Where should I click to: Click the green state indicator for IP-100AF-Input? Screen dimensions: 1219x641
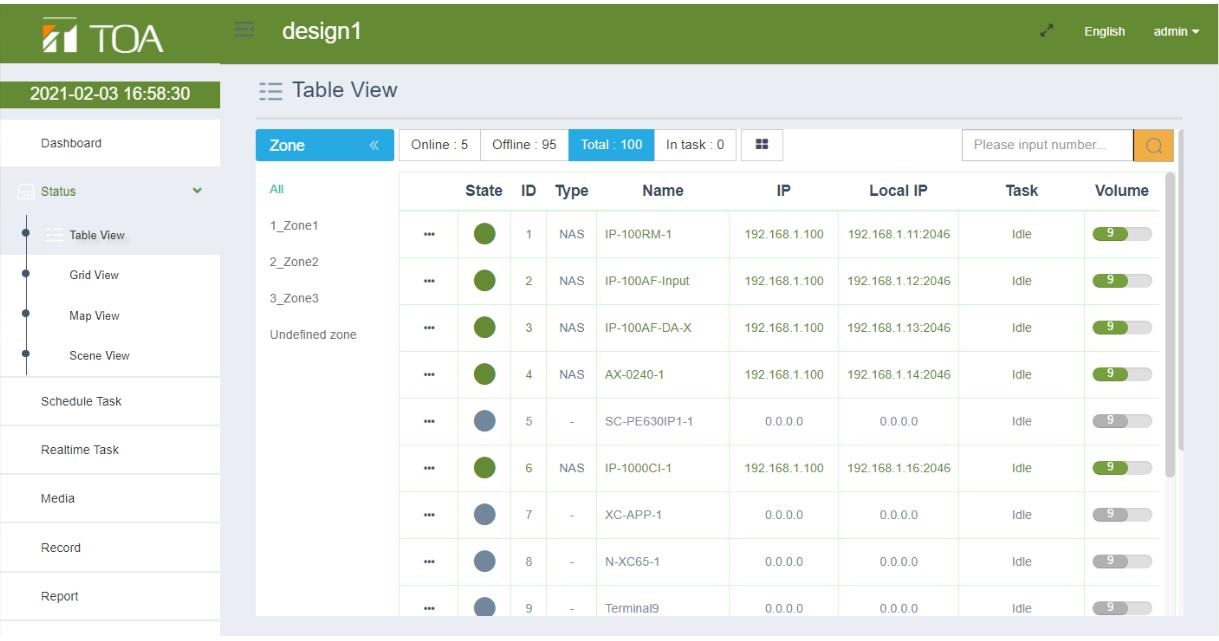(485, 281)
